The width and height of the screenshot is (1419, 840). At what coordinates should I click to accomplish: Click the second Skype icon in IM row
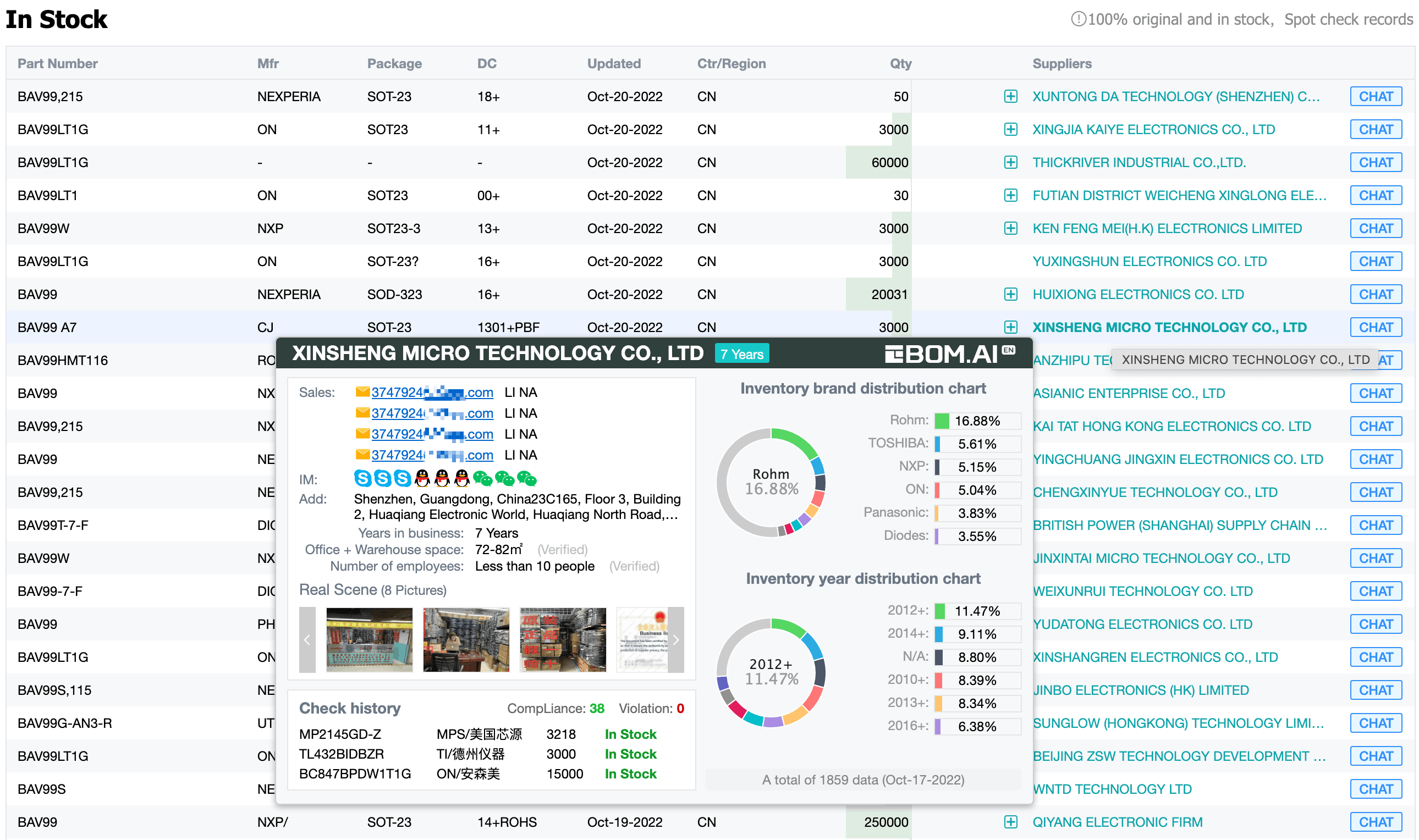[383, 479]
